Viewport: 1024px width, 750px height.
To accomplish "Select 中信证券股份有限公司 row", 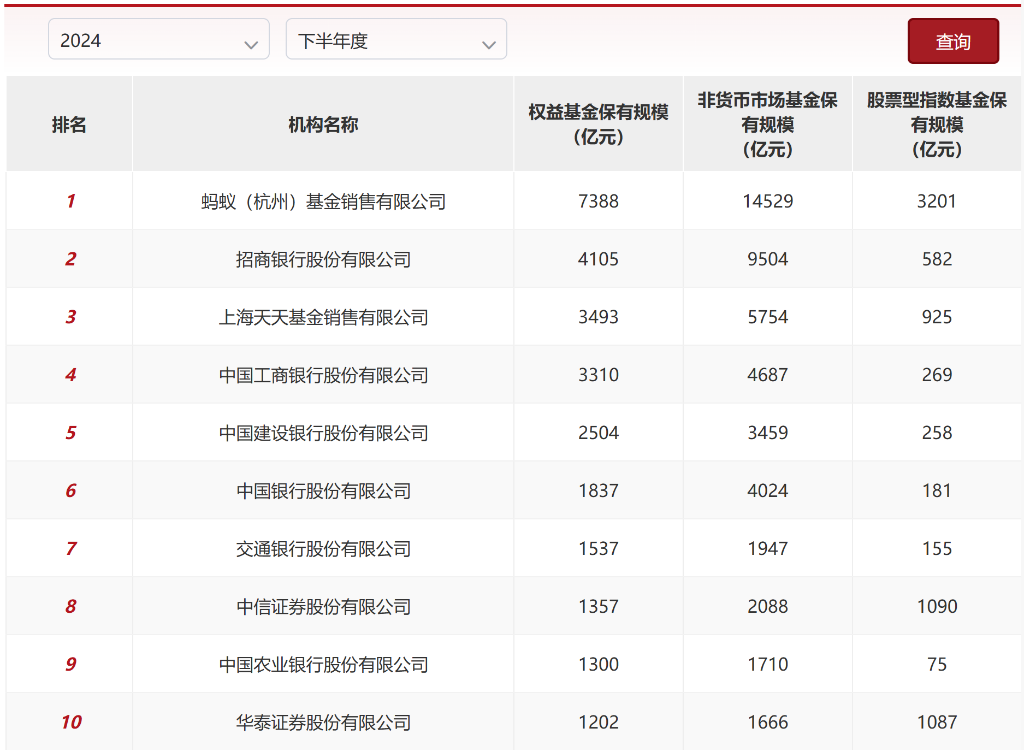I will 321,606.
